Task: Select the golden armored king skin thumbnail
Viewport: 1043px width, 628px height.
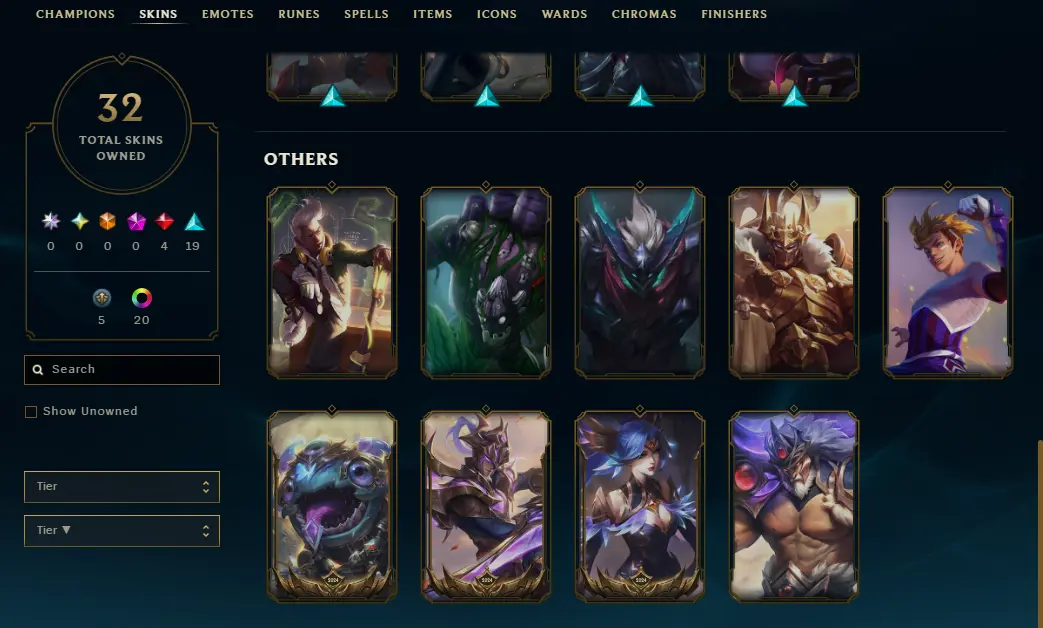Action: pos(794,283)
